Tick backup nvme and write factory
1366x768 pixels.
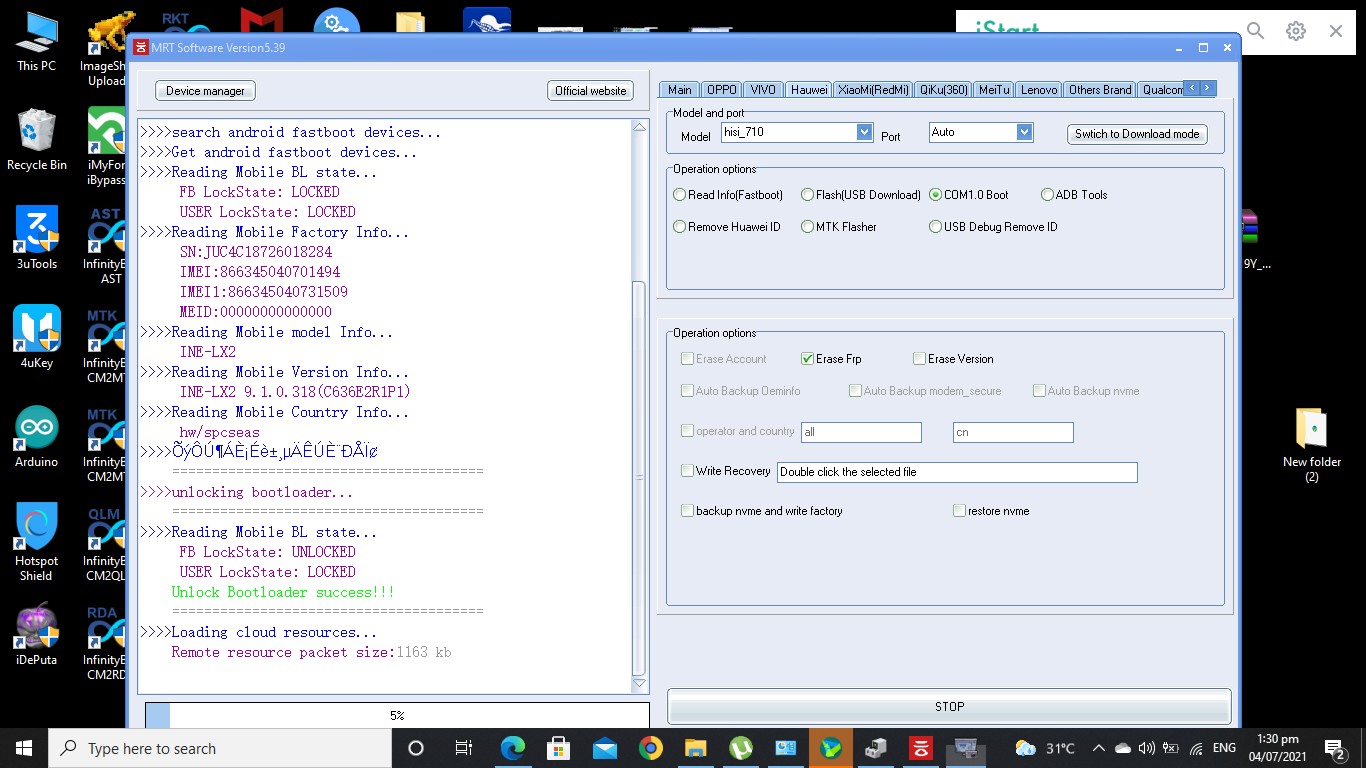point(687,511)
